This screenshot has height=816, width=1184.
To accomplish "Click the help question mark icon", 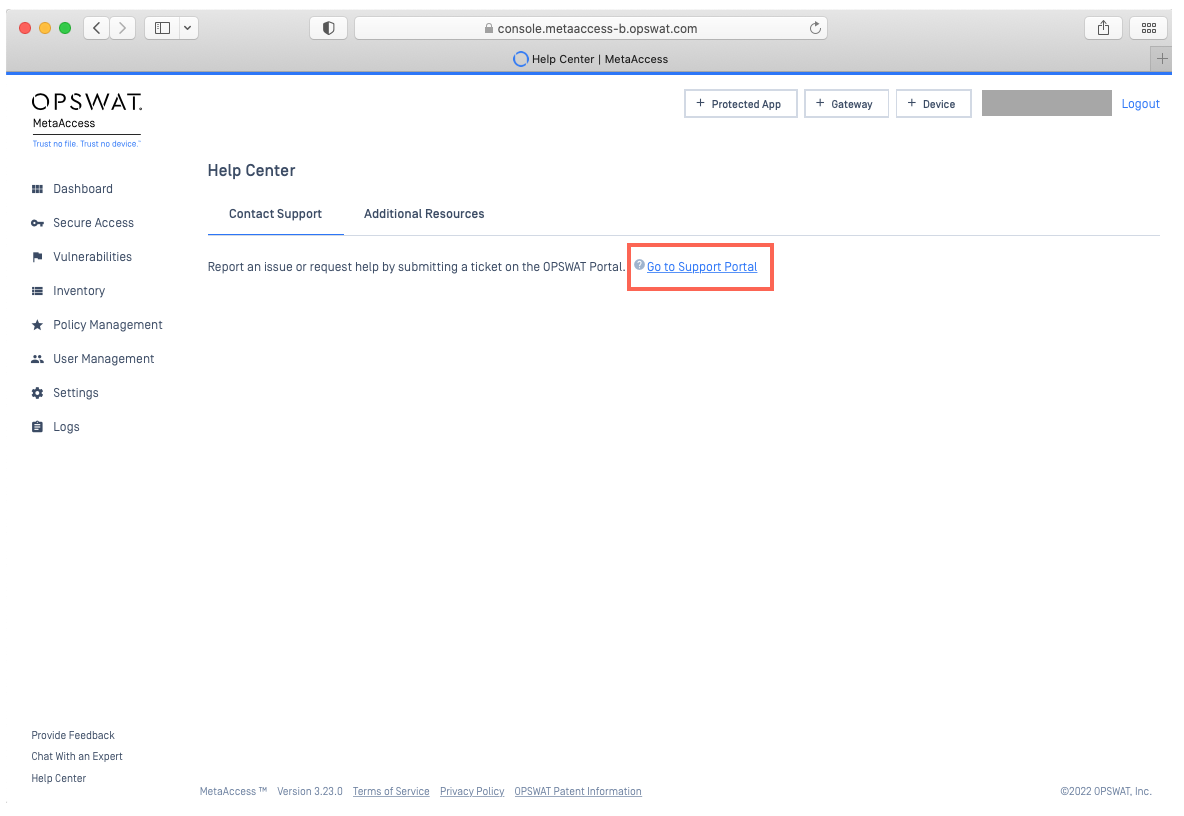I will 639,265.
